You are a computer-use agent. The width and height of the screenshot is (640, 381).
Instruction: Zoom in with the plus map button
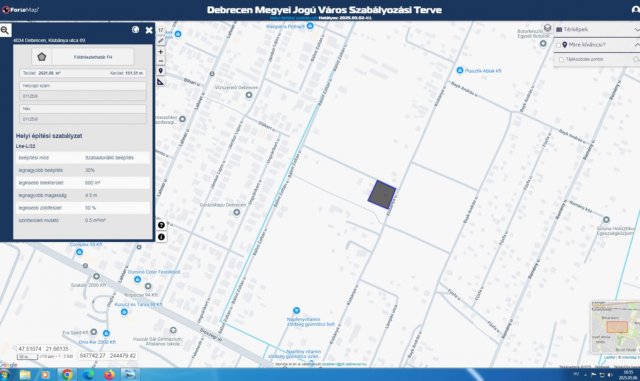coord(161,52)
